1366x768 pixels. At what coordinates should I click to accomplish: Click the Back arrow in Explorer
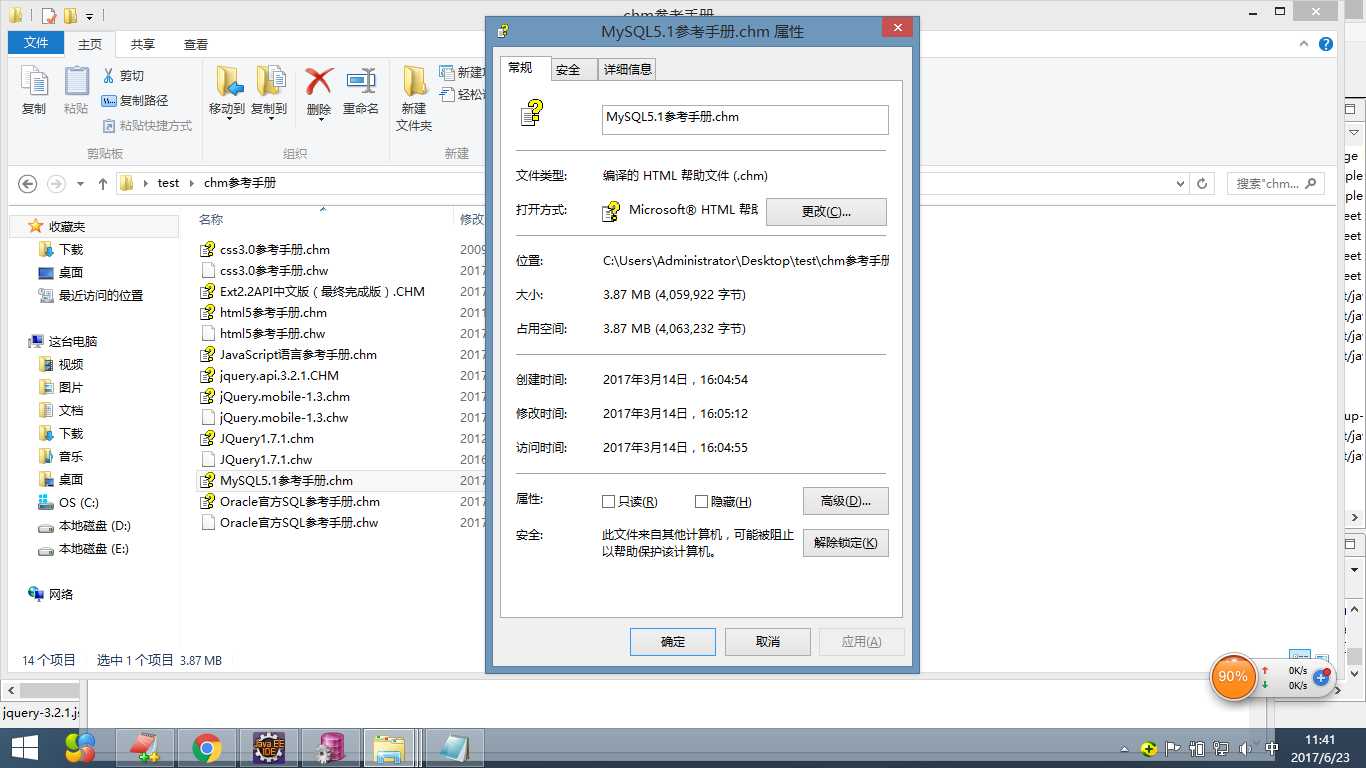[28, 183]
